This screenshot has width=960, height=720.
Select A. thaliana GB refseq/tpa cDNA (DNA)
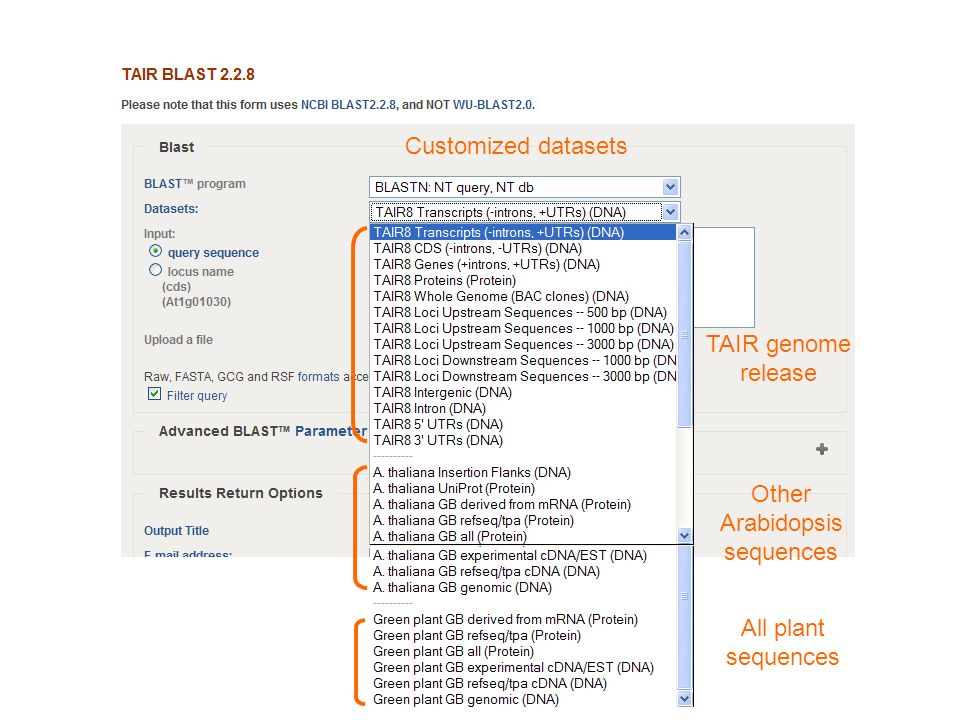[x=523, y=571]
